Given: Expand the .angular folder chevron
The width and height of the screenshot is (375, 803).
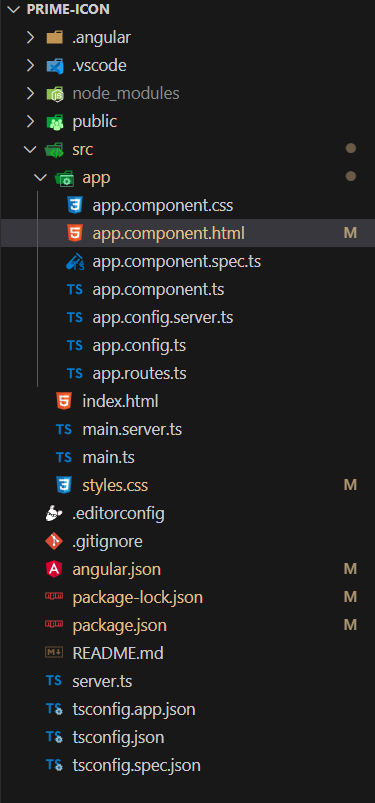Looking at the screenshot, I should (30, 37).
